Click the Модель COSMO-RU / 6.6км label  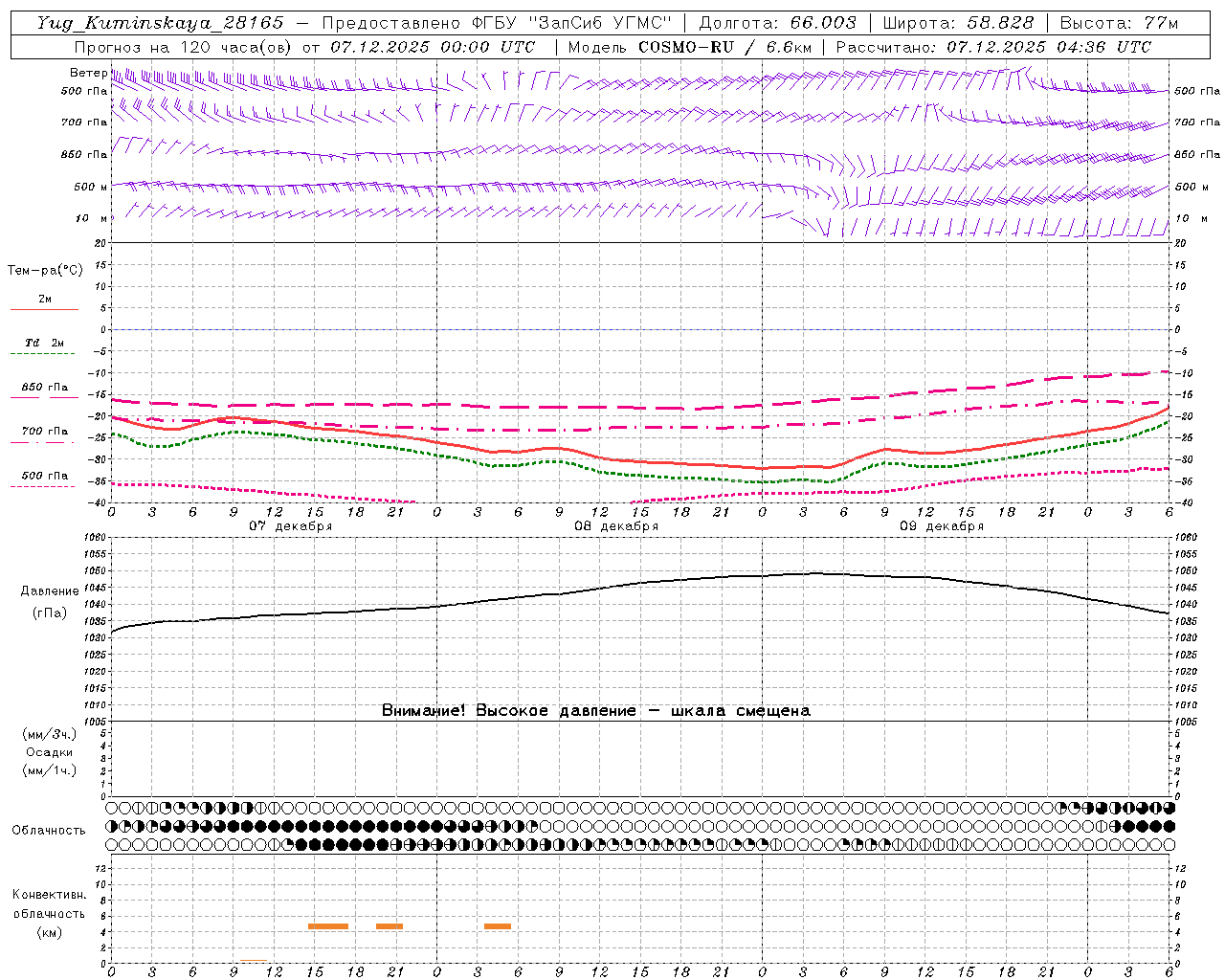690,47
